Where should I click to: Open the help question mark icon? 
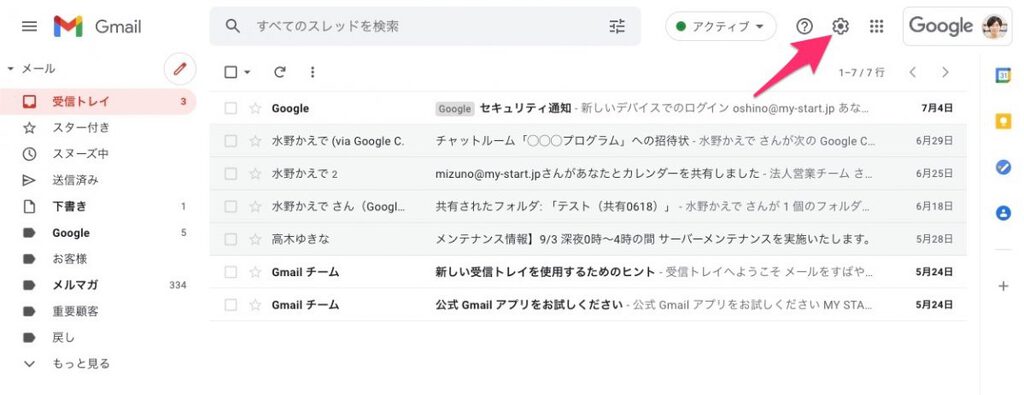pyautogui.click(x=805, y=26)
